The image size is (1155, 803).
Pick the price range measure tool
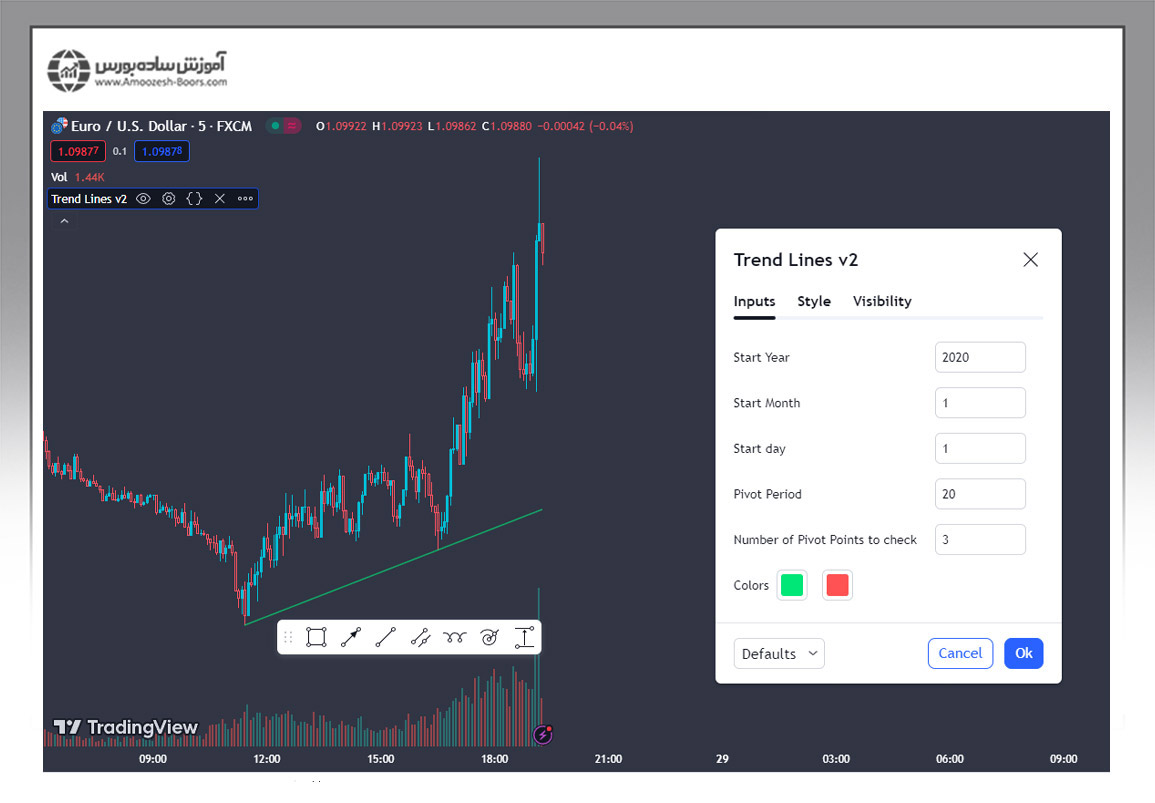coord(524,637)
